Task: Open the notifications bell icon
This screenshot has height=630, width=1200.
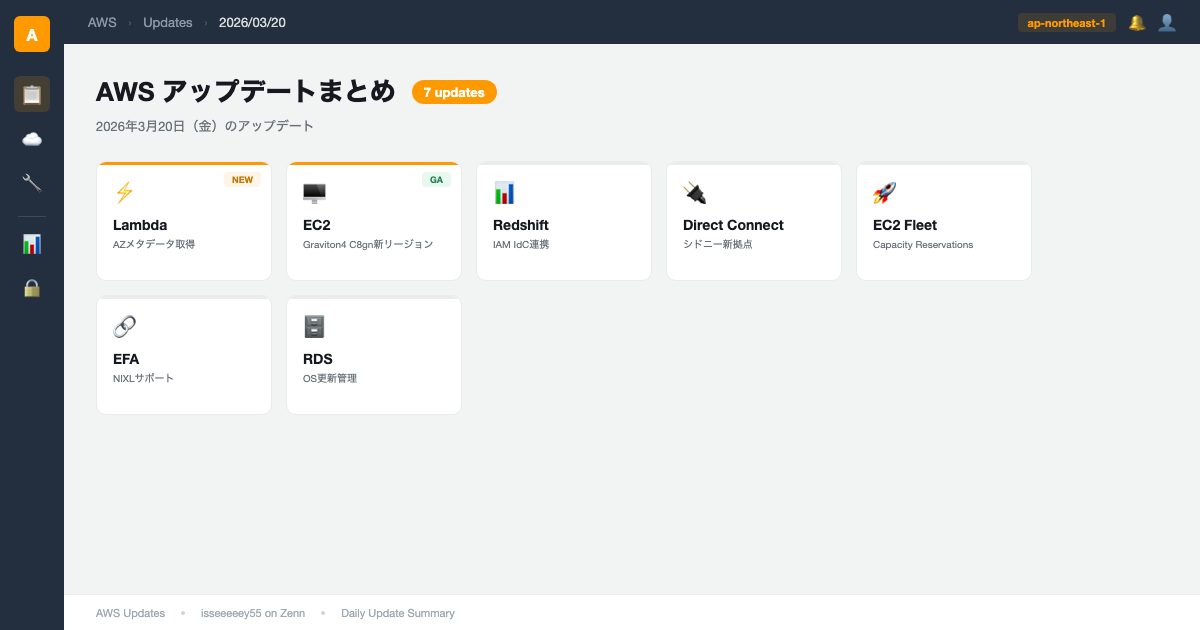Action: 1137,22
